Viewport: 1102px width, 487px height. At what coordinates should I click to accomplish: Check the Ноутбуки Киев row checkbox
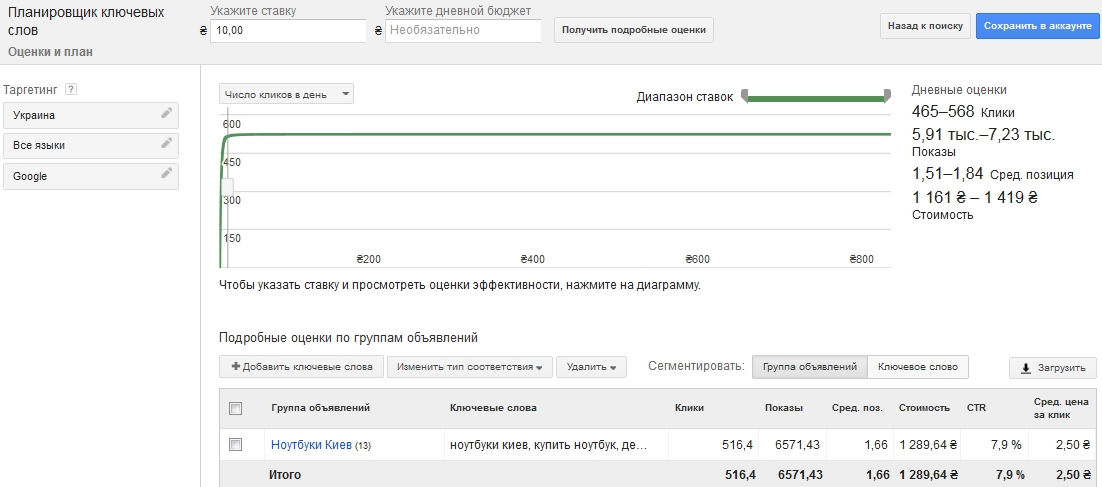pos(236,444)
